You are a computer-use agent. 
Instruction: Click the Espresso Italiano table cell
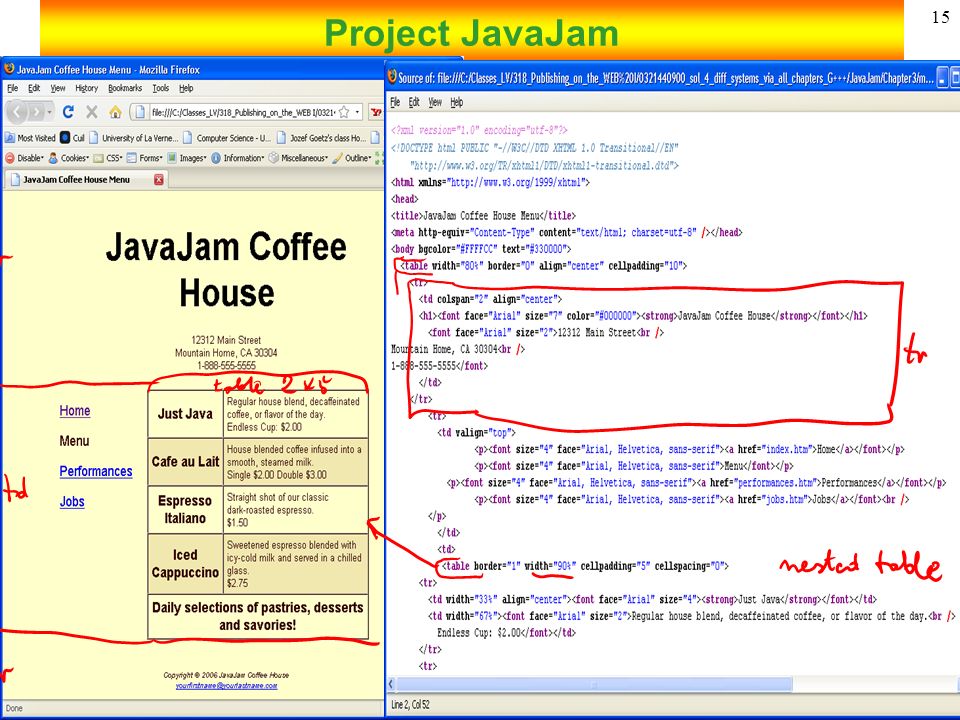point(186,509)
